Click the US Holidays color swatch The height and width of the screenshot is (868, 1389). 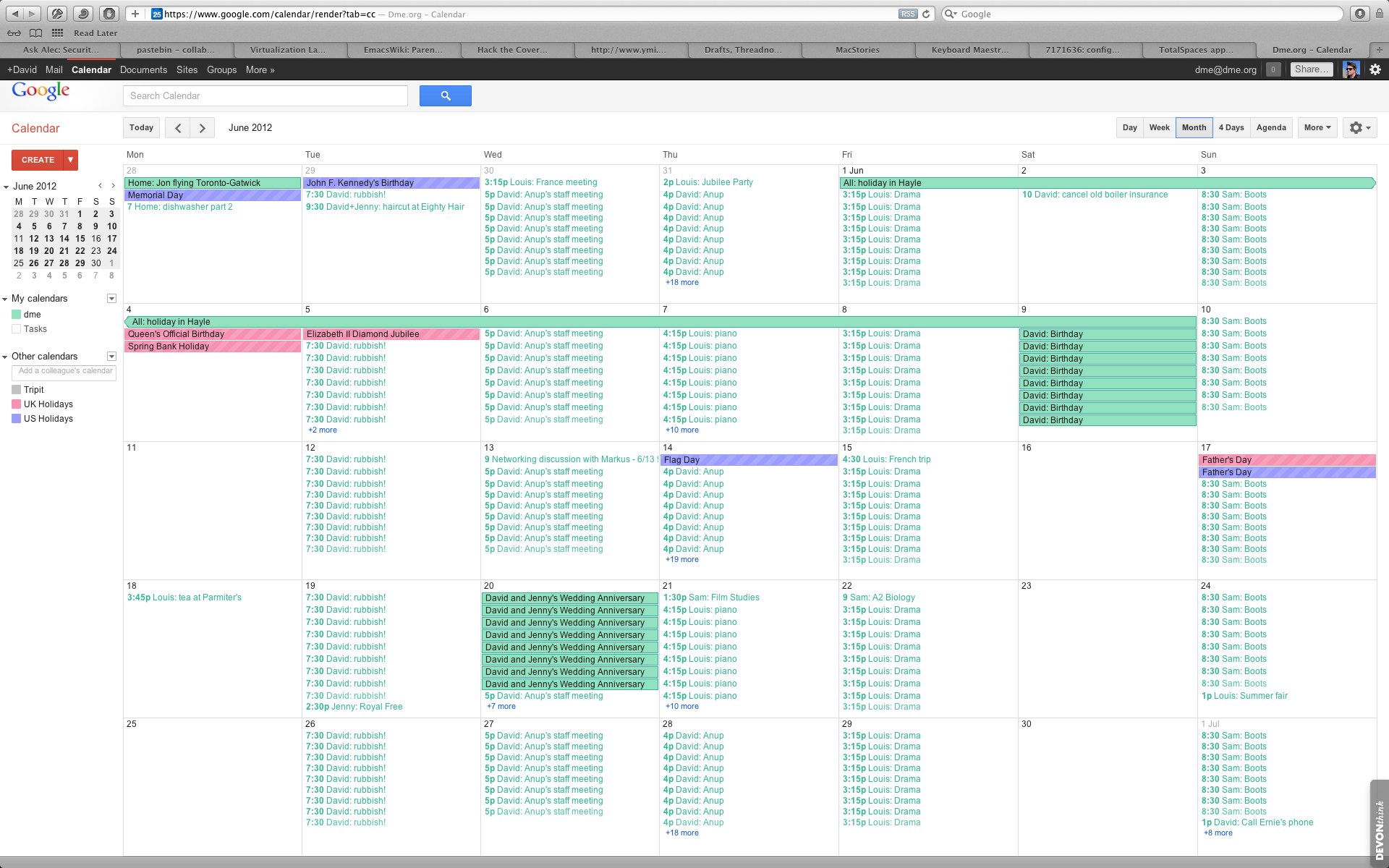(17, 419)
